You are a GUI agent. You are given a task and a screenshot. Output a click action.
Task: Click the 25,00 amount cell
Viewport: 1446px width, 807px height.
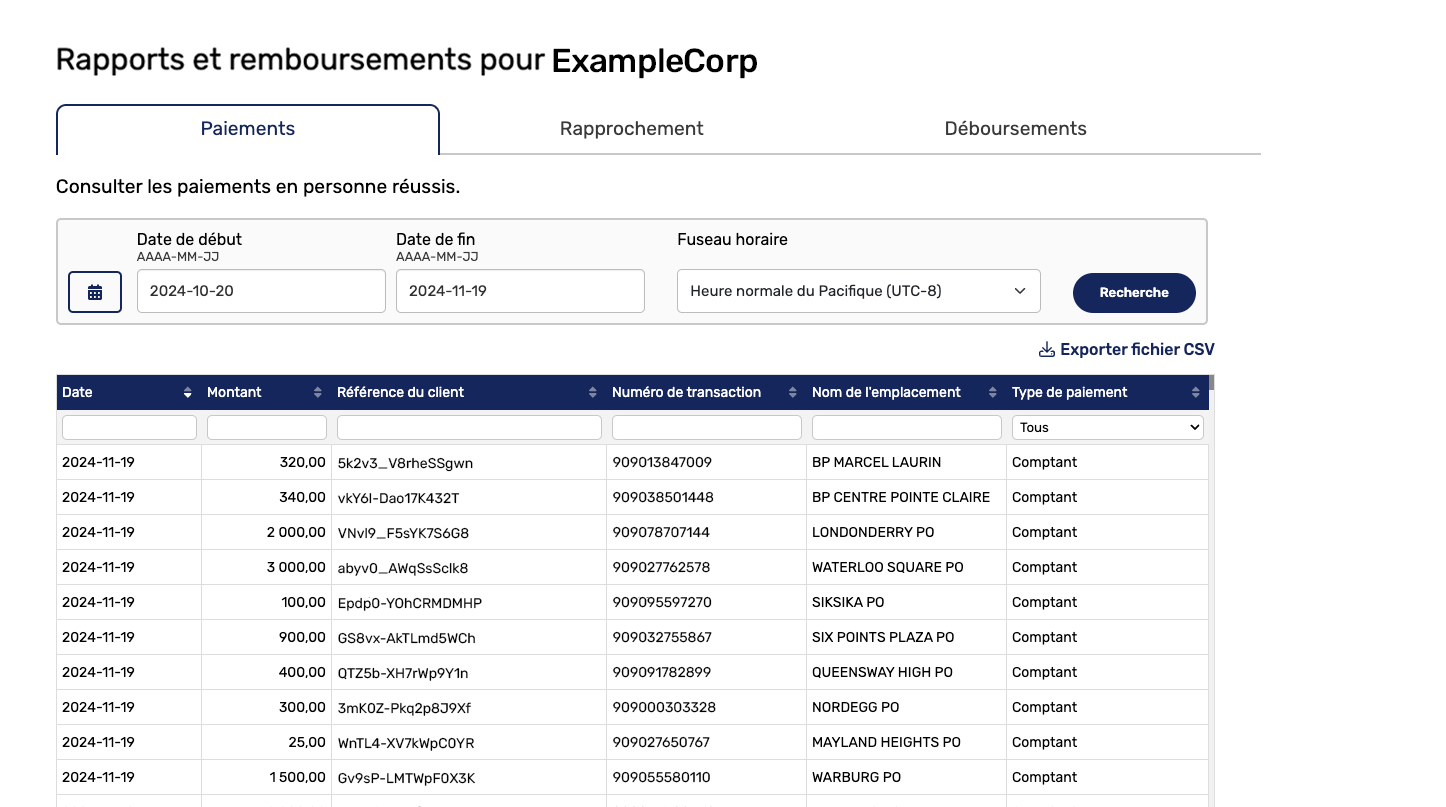(267, 742)
